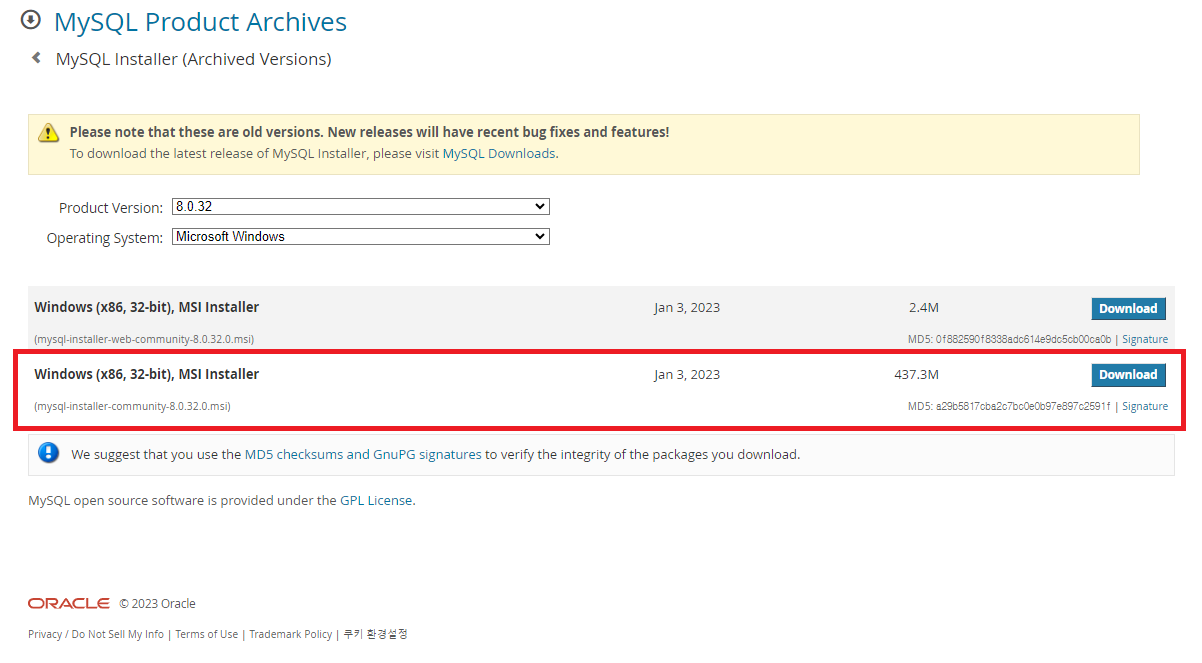
Task: Click the MySQL Product Archives heading
Action: (200, 22)
